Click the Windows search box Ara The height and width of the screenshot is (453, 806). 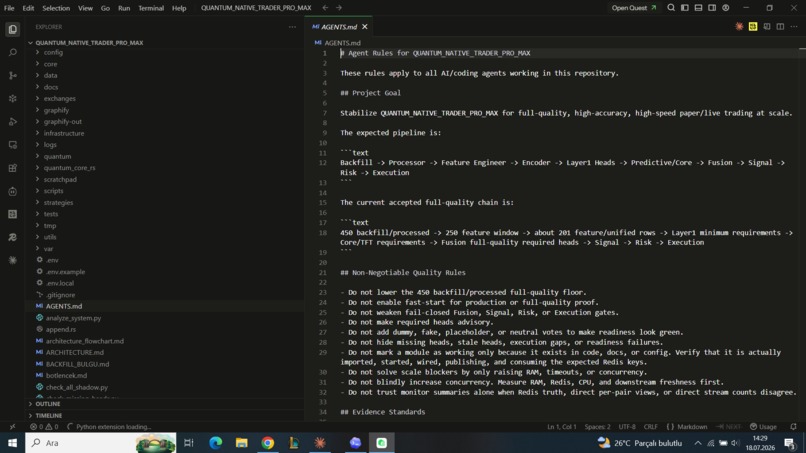[x=100, y=443]
